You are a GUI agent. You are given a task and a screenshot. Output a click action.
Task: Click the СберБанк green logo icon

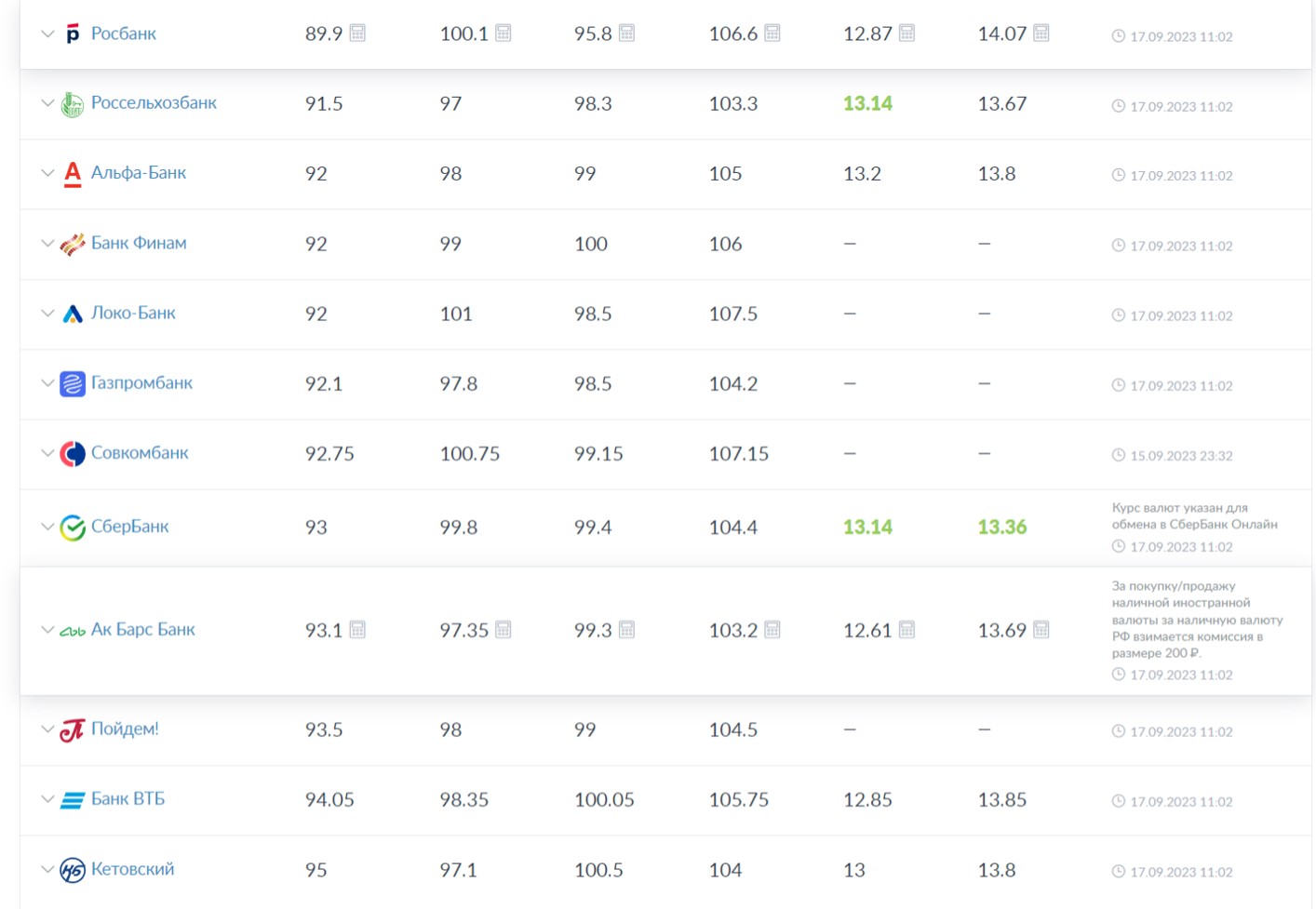(73, 528)
